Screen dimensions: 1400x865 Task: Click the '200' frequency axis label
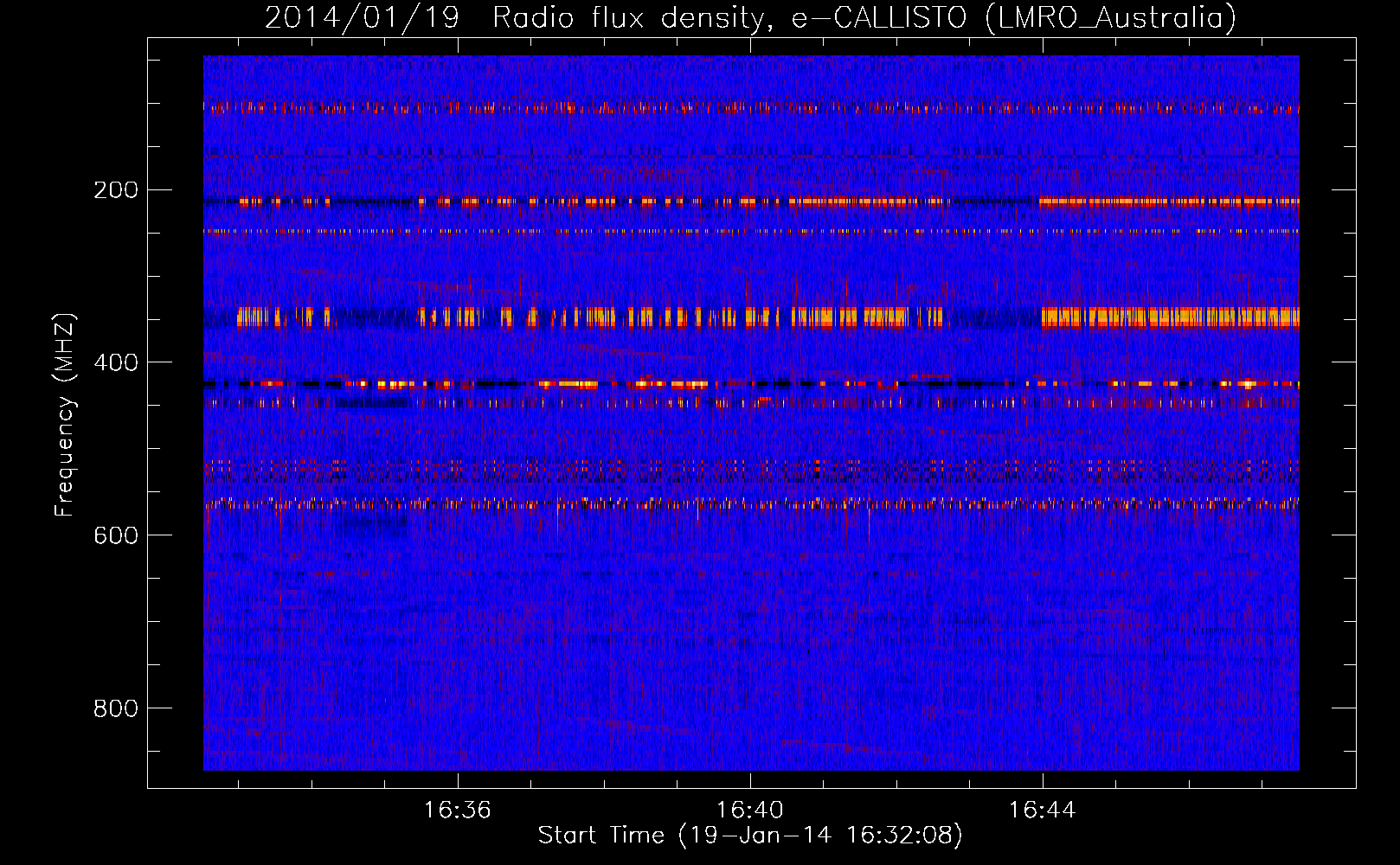click(116, 190)
